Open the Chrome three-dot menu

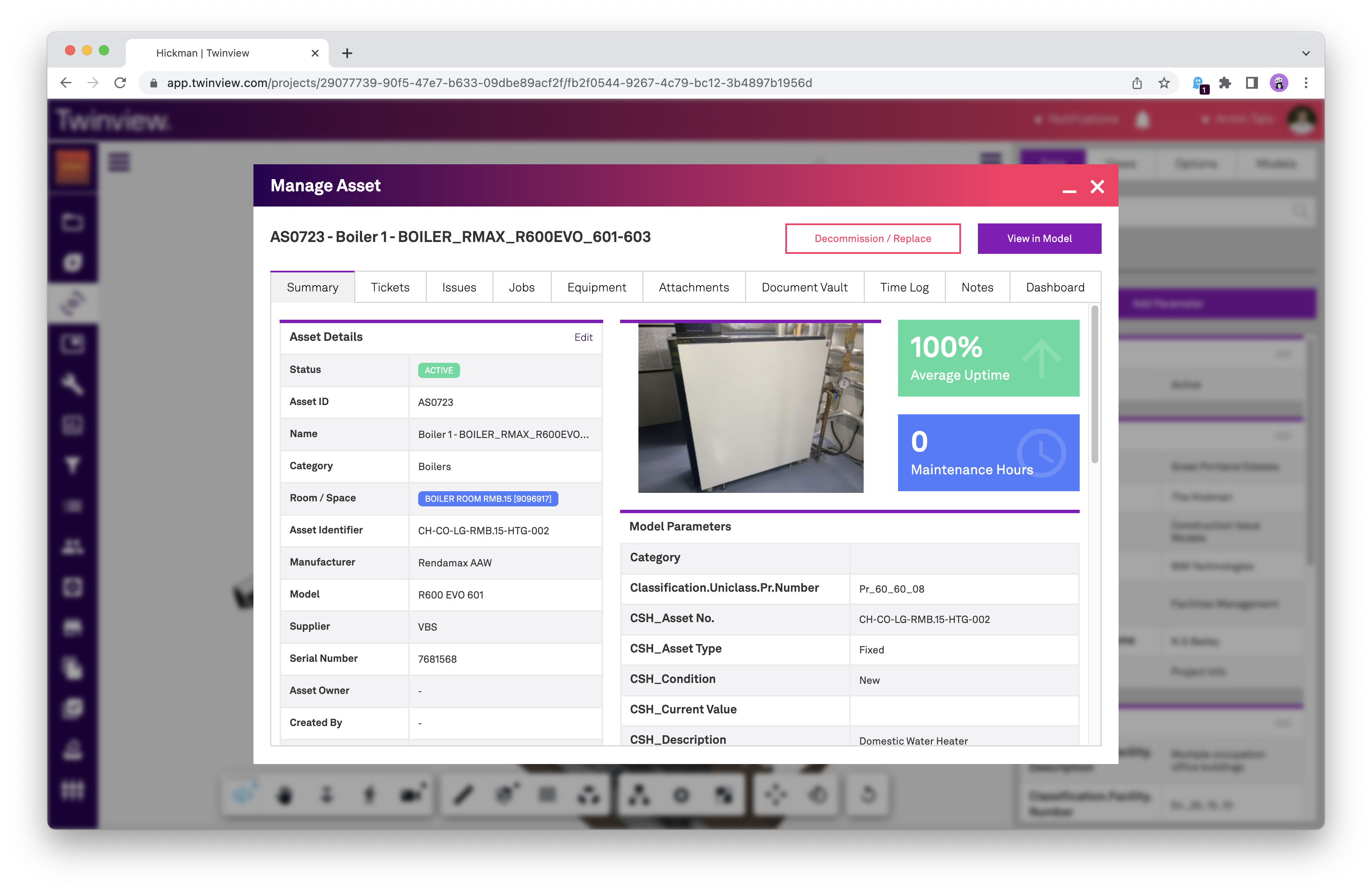[1306, 83]
